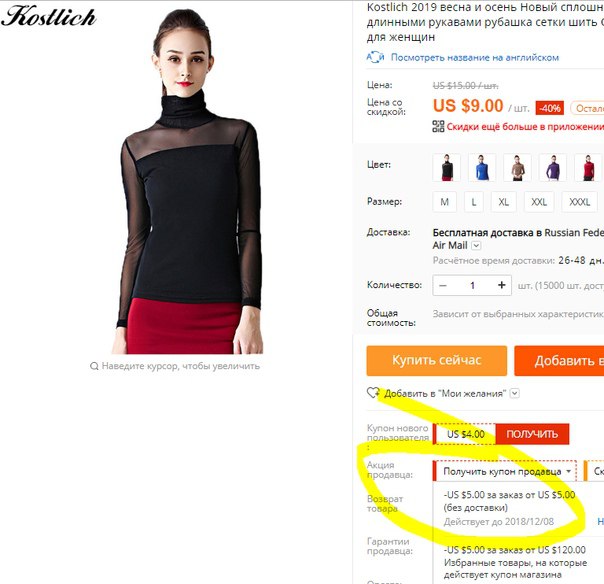Select size XL
This screenshot has width=604, height=584.
coord(503,202)
